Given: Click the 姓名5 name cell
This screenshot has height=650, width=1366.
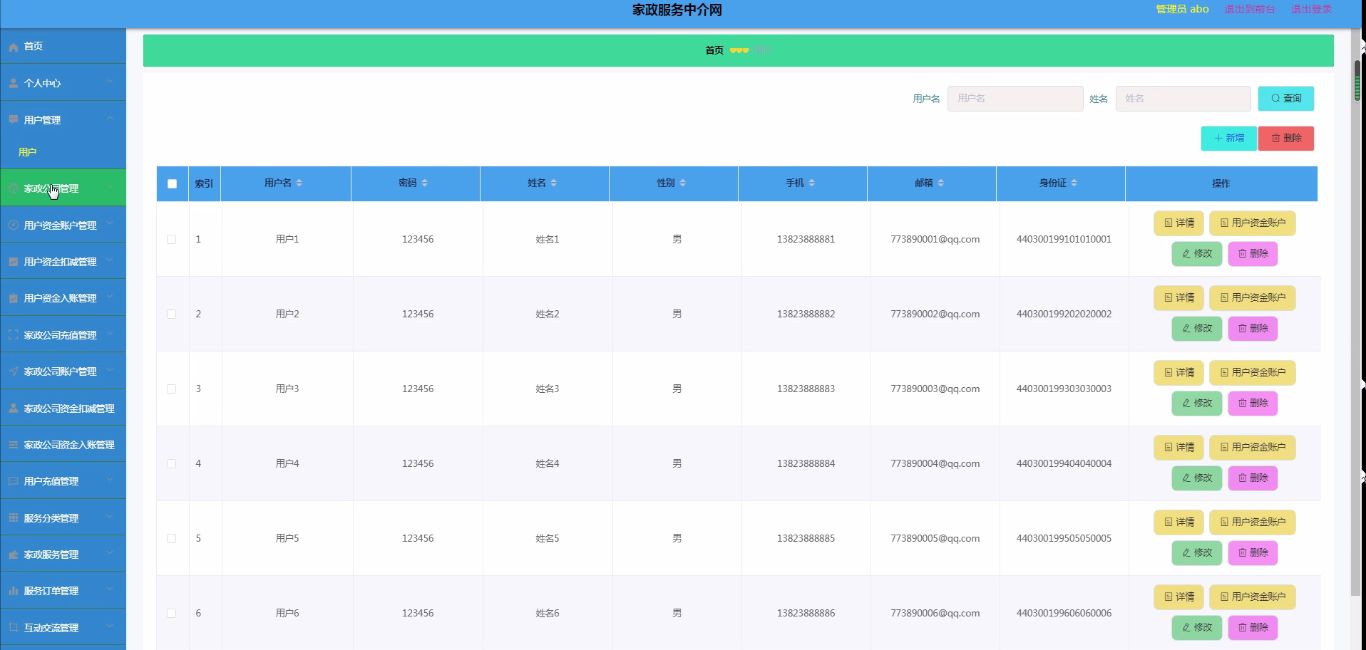Looking at the screenshot, I should click(547, 539).
